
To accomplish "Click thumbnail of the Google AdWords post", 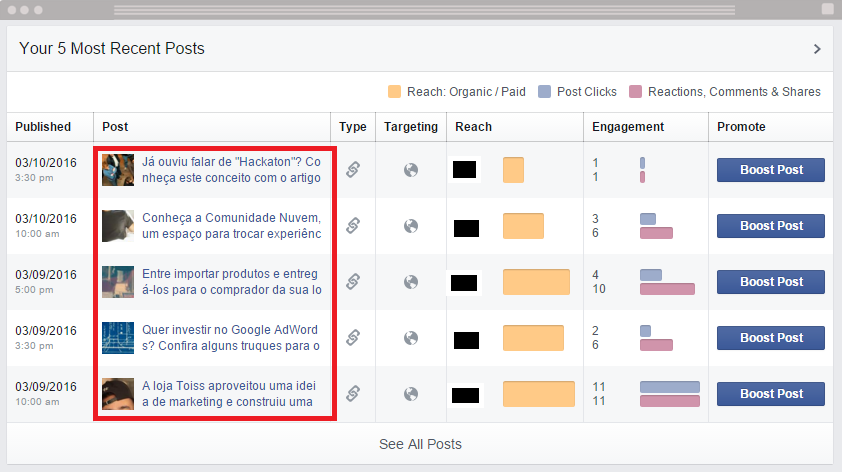I will [x=118, y=338].
